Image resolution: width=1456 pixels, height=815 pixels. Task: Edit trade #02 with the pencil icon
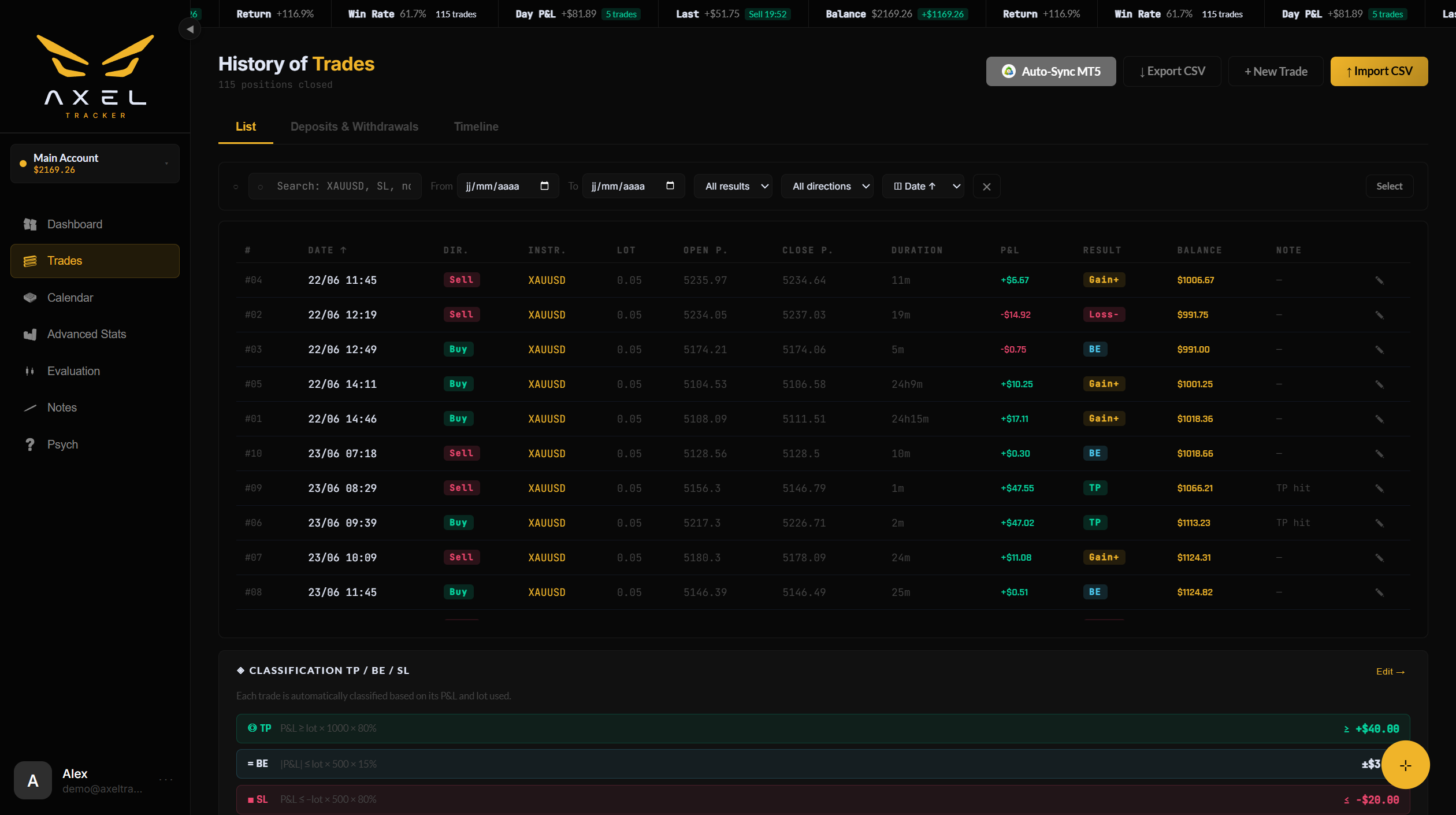(1379, 315)
